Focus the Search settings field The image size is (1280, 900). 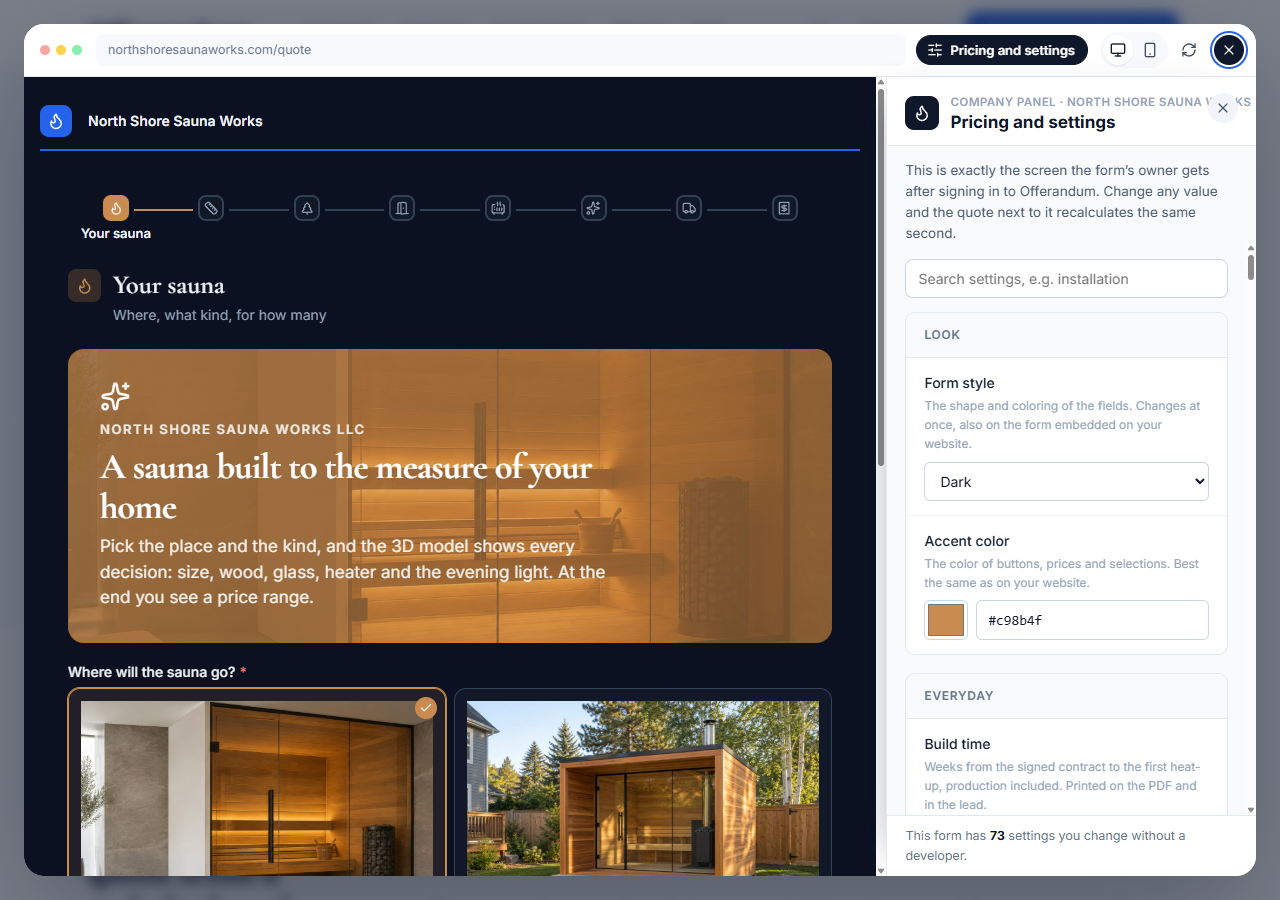(x=1066, y=279)
